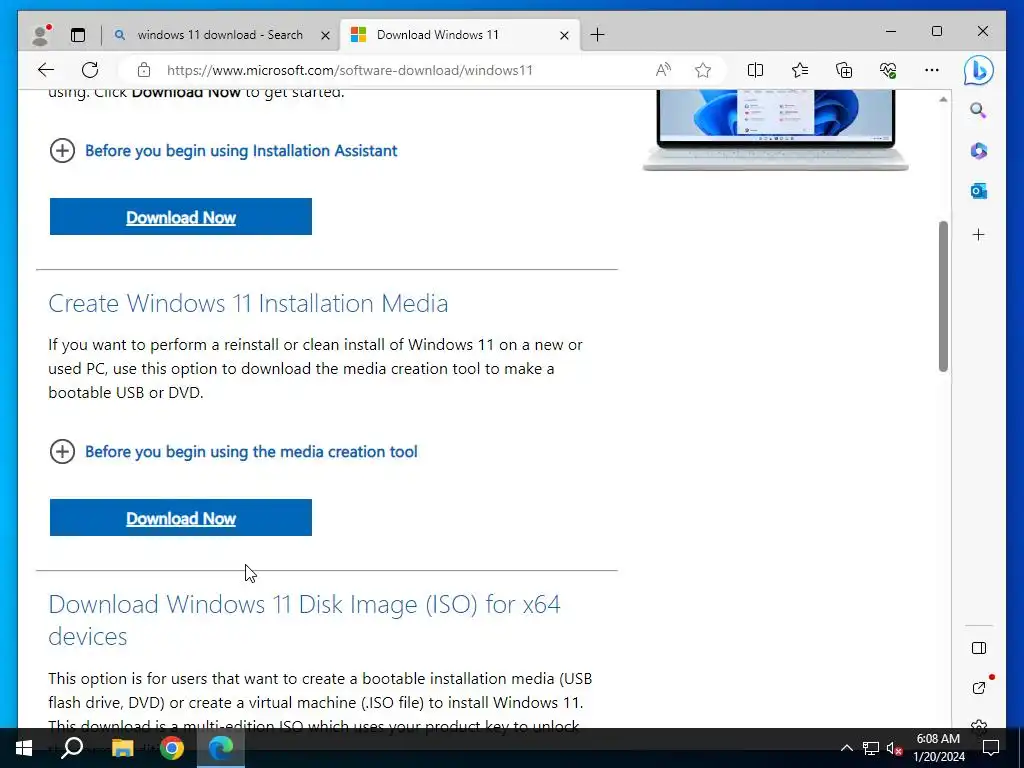Screen dimensions: 1024x768
Task: Click the Microsoft Edge taskbar icon
Action: tap(221, 748)
